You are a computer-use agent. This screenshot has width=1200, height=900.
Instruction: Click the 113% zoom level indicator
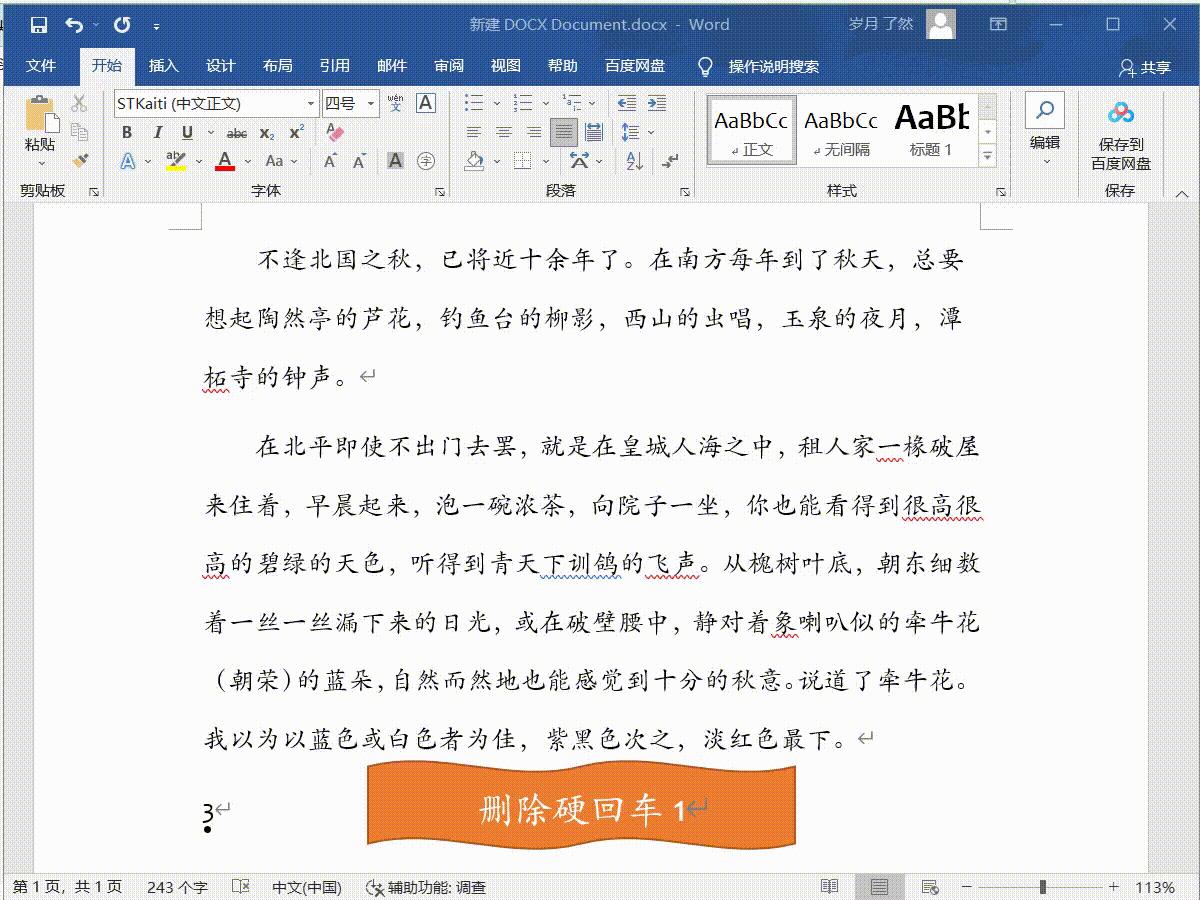(1155, 885)
